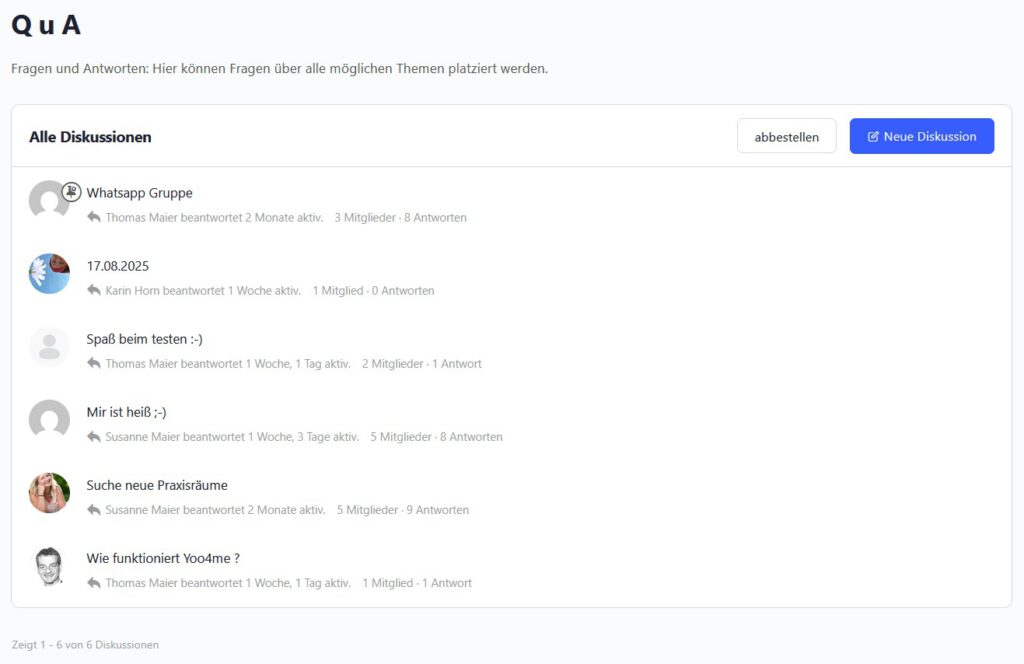Unsubscribe using the abbestellen button

pos(786,136)
